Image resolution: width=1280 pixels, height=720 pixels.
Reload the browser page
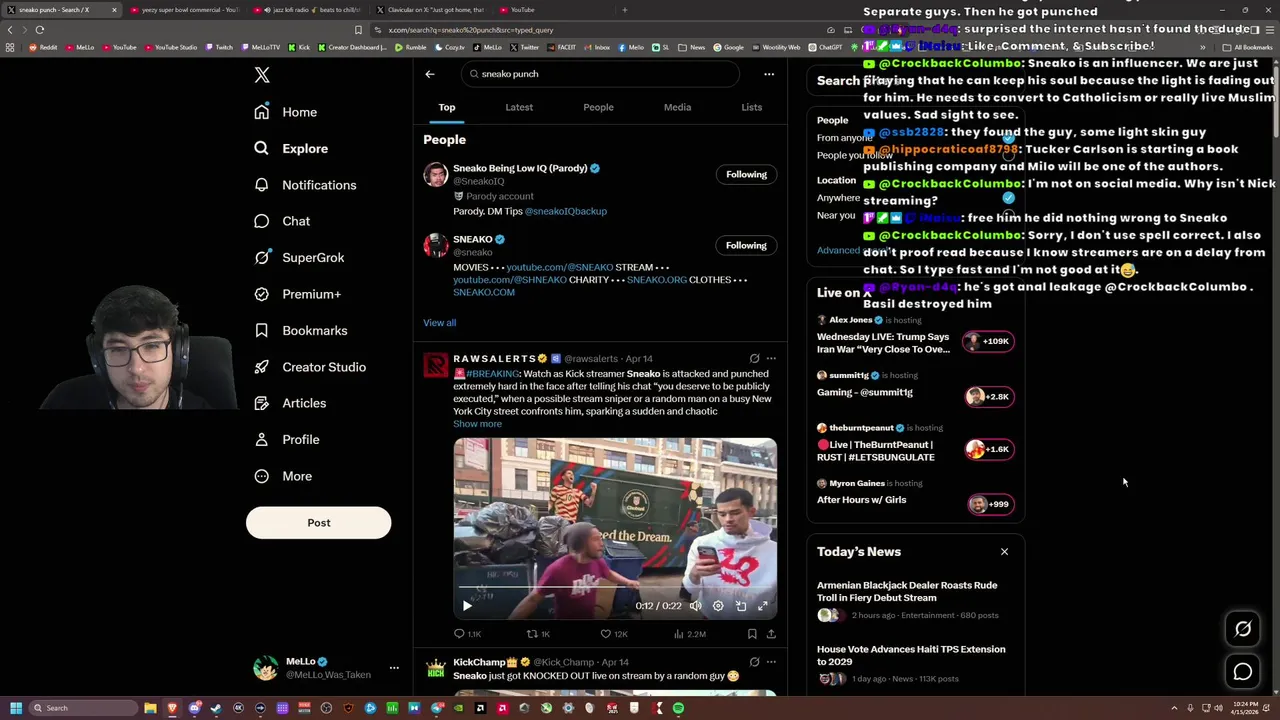(40, 30)
